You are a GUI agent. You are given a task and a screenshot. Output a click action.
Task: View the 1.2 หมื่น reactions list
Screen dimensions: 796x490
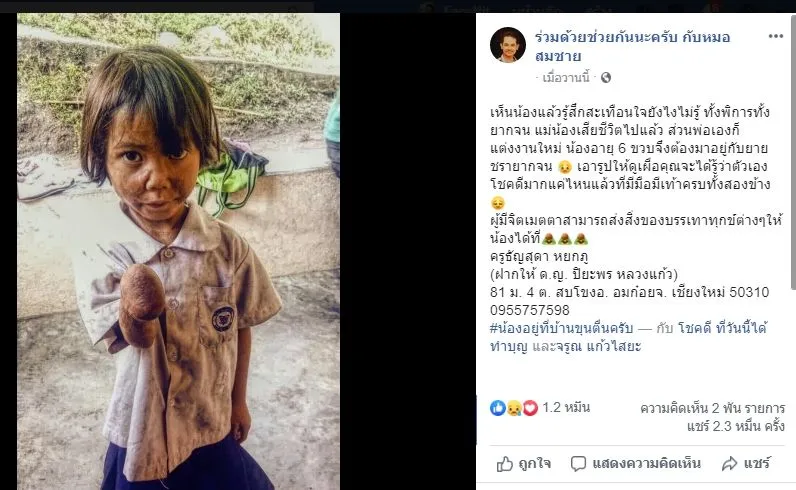[566, 407]
